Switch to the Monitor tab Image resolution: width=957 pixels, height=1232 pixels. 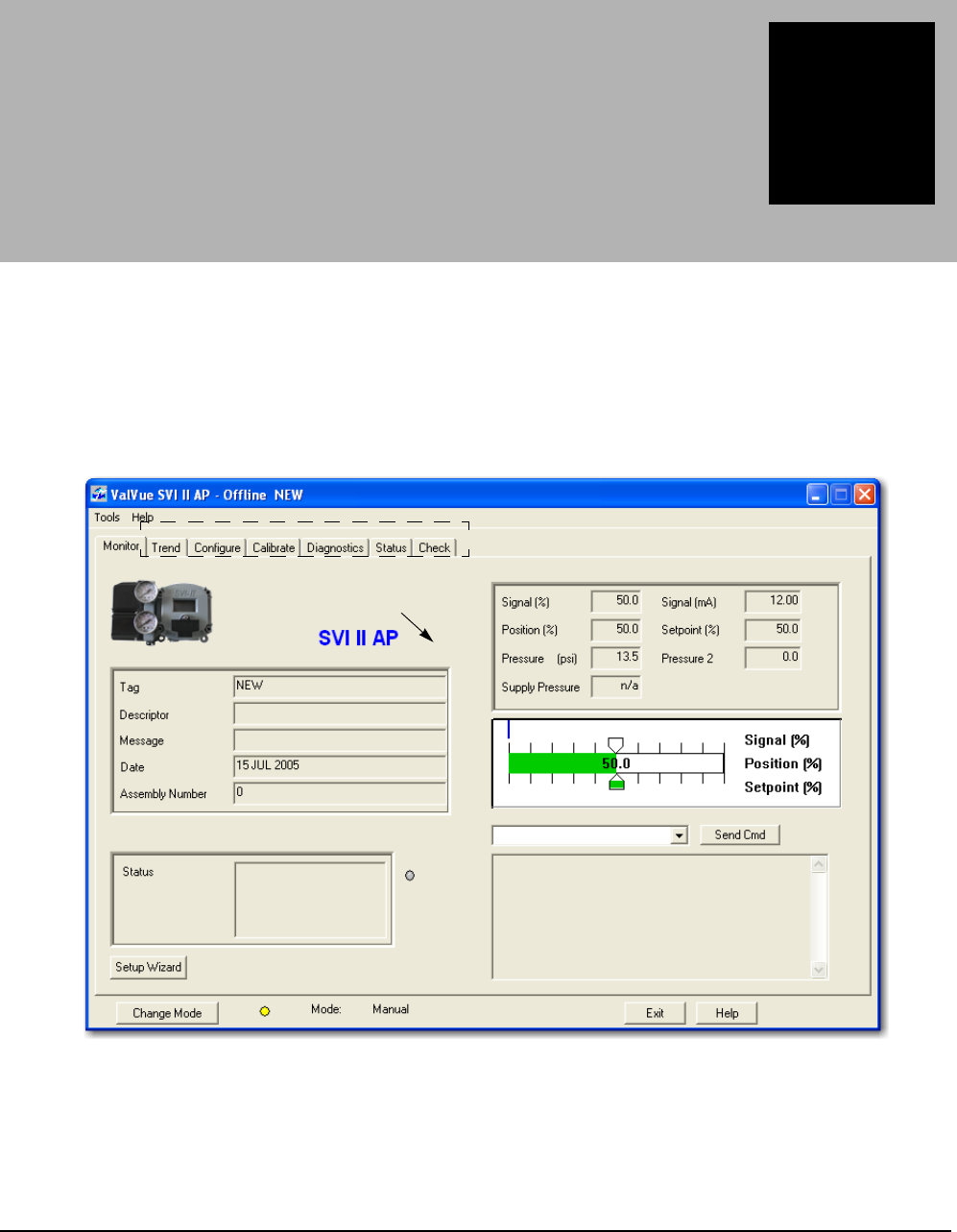pos(121,546)
